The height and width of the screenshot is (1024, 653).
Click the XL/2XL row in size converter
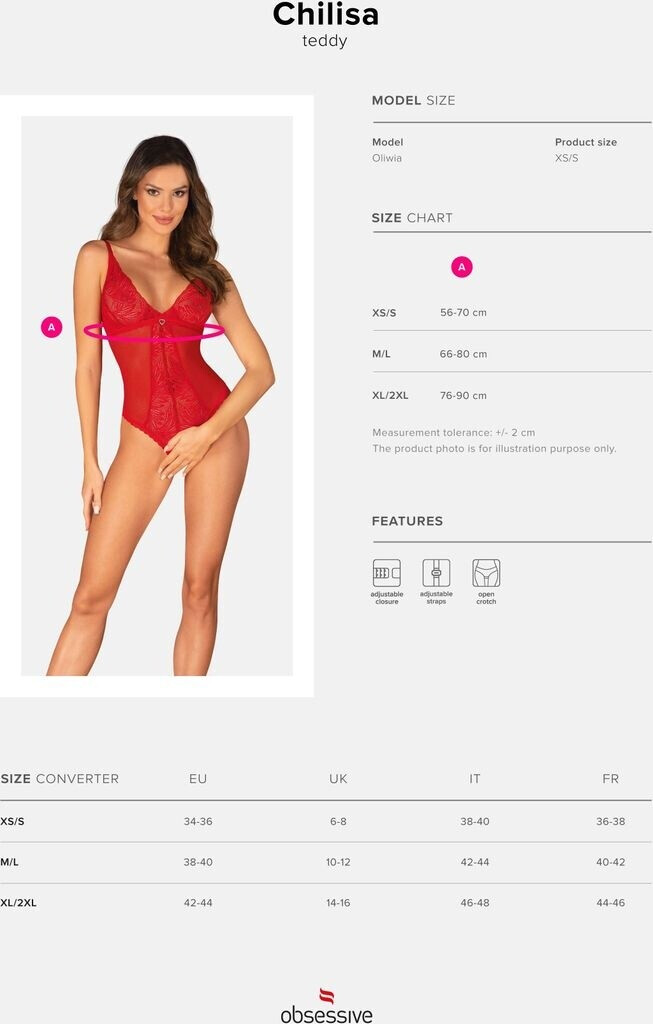point(326,903)
